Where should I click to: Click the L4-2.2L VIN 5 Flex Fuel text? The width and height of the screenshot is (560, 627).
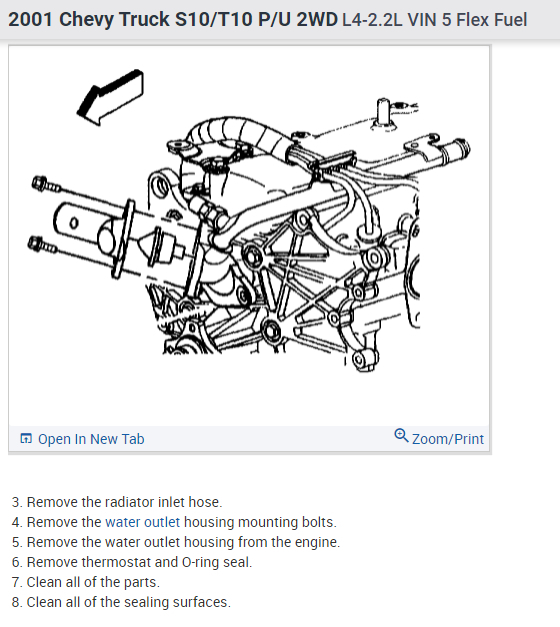(435, 20)
